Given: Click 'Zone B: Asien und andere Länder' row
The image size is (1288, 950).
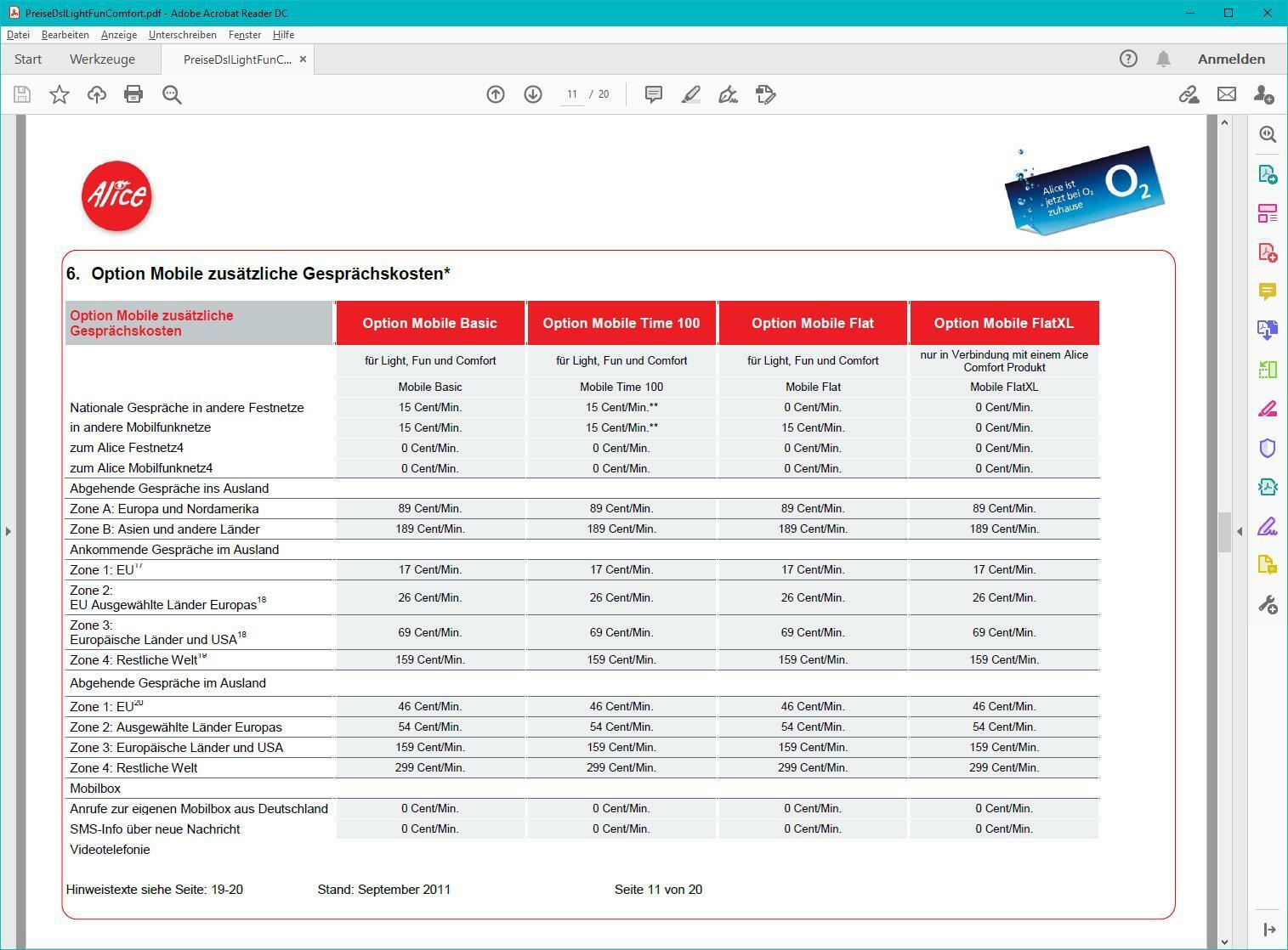Looking at the screenshot, I should (x=582, y=529).
